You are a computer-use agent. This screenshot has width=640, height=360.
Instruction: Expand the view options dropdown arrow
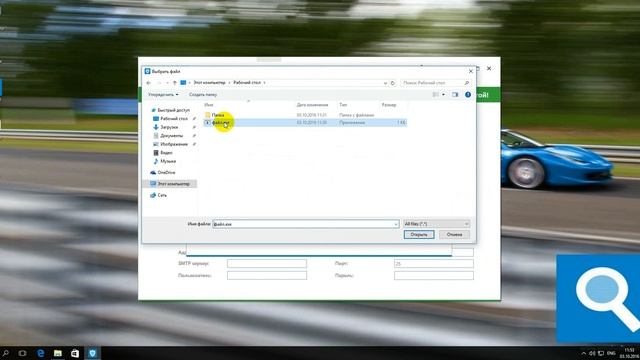[443, 95]
